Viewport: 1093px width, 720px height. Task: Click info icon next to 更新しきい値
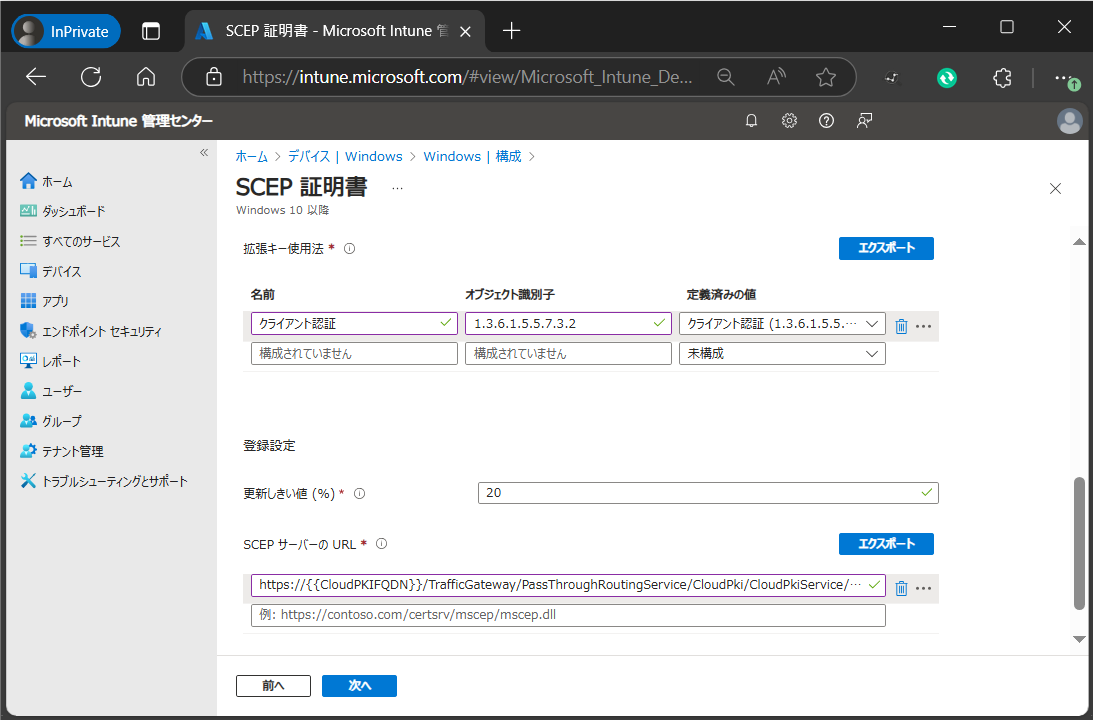pos(359,494)
